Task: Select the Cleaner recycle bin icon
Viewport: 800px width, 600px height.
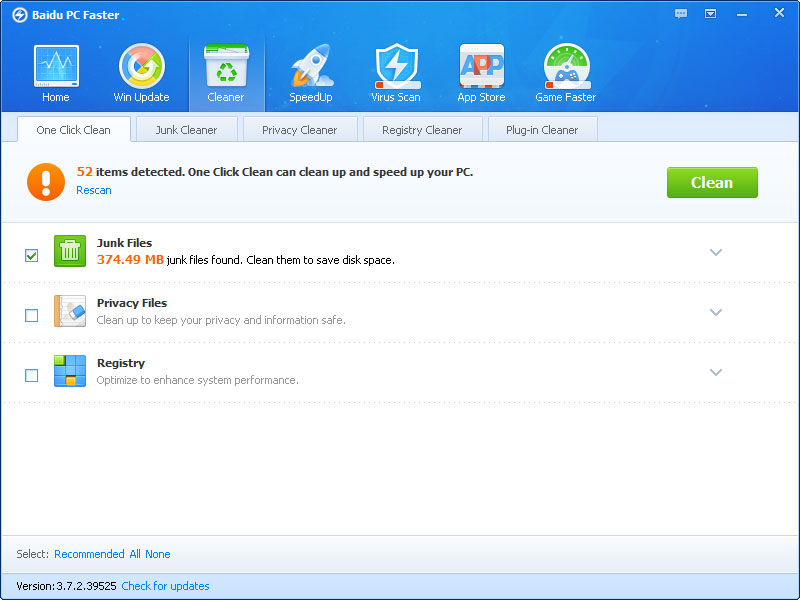Action: click(x=226, y=65)
